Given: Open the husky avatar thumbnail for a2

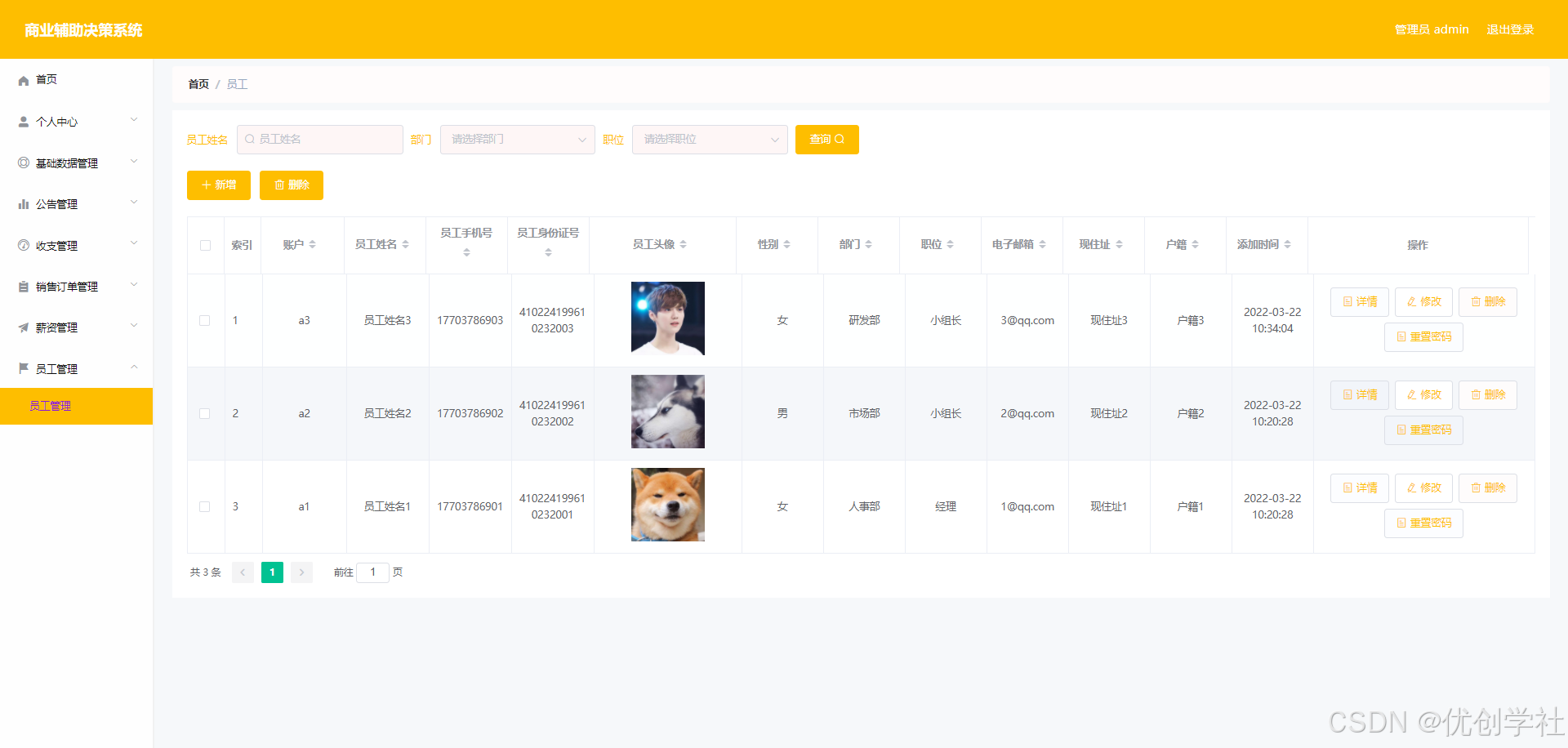Looking at the screenshot, I should point(668,412).
